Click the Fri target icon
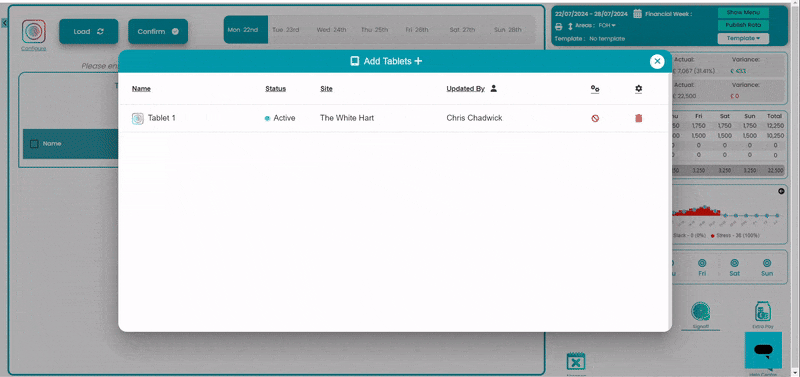 (x=702, y=263)
